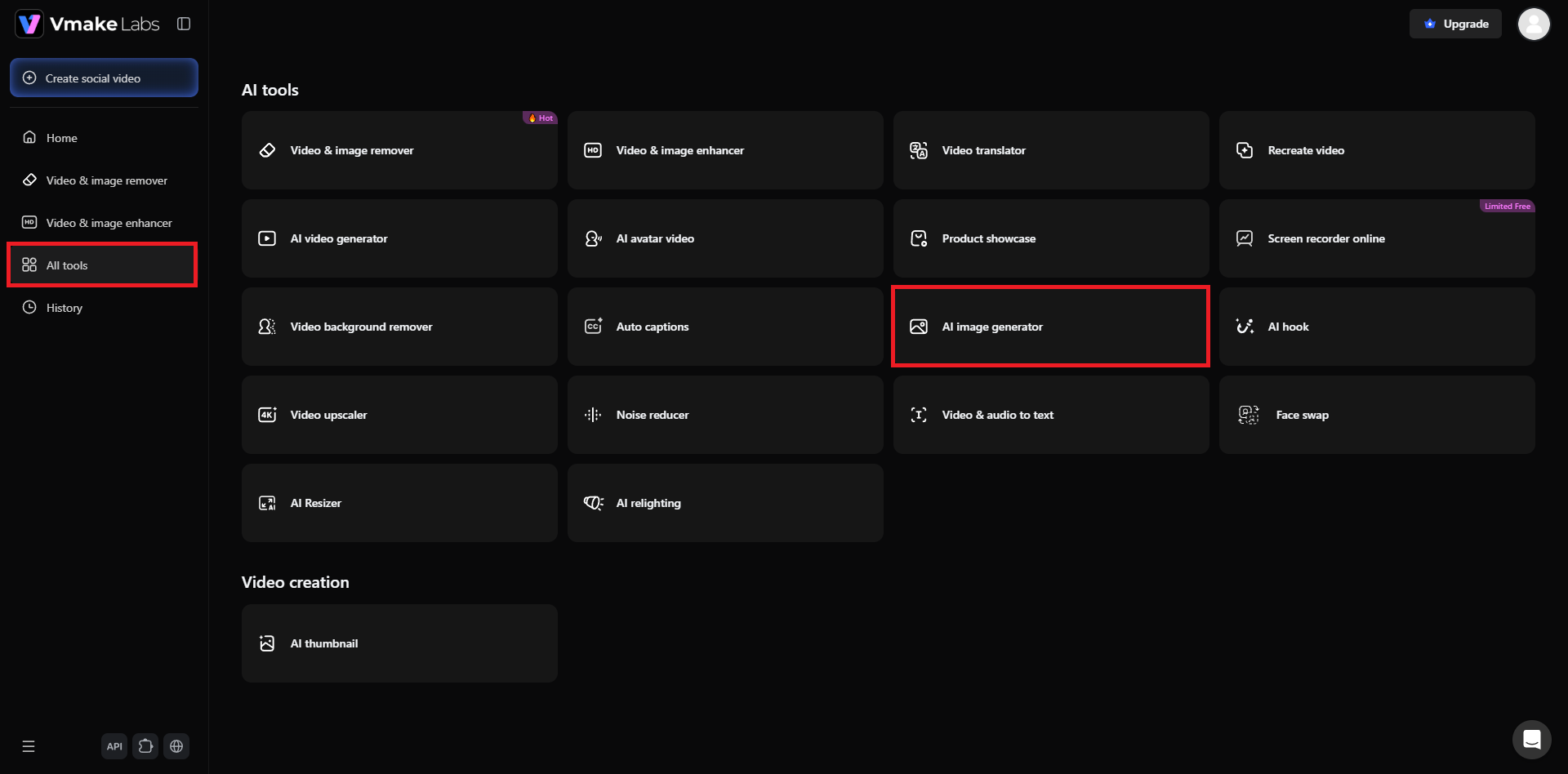The width and height of the screenshot is (1568, 774).
Task: Click the Hot badge label
Action: click(x=540, y=118)
